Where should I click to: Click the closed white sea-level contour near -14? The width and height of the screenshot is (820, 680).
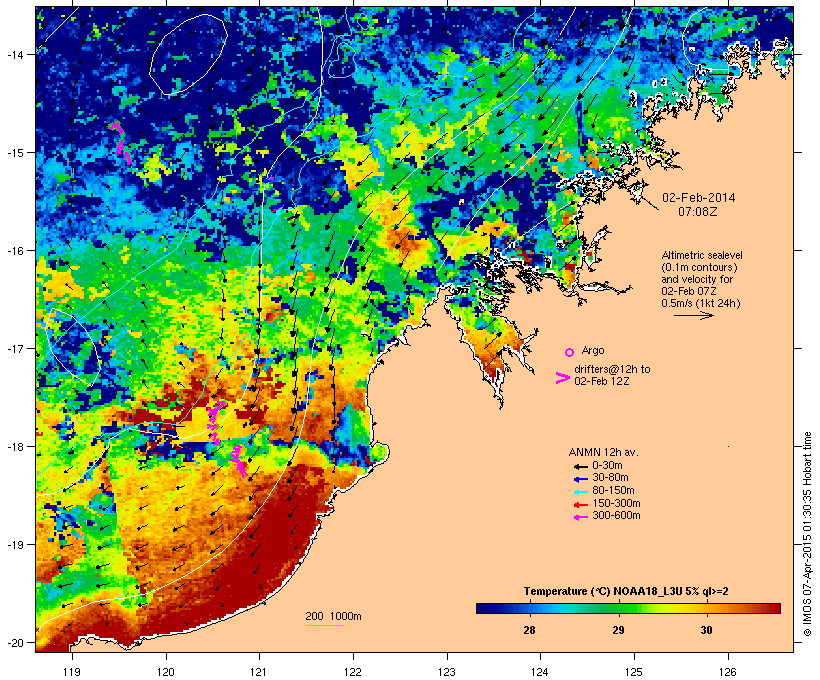pyautogui.click(x=189, y=54)
